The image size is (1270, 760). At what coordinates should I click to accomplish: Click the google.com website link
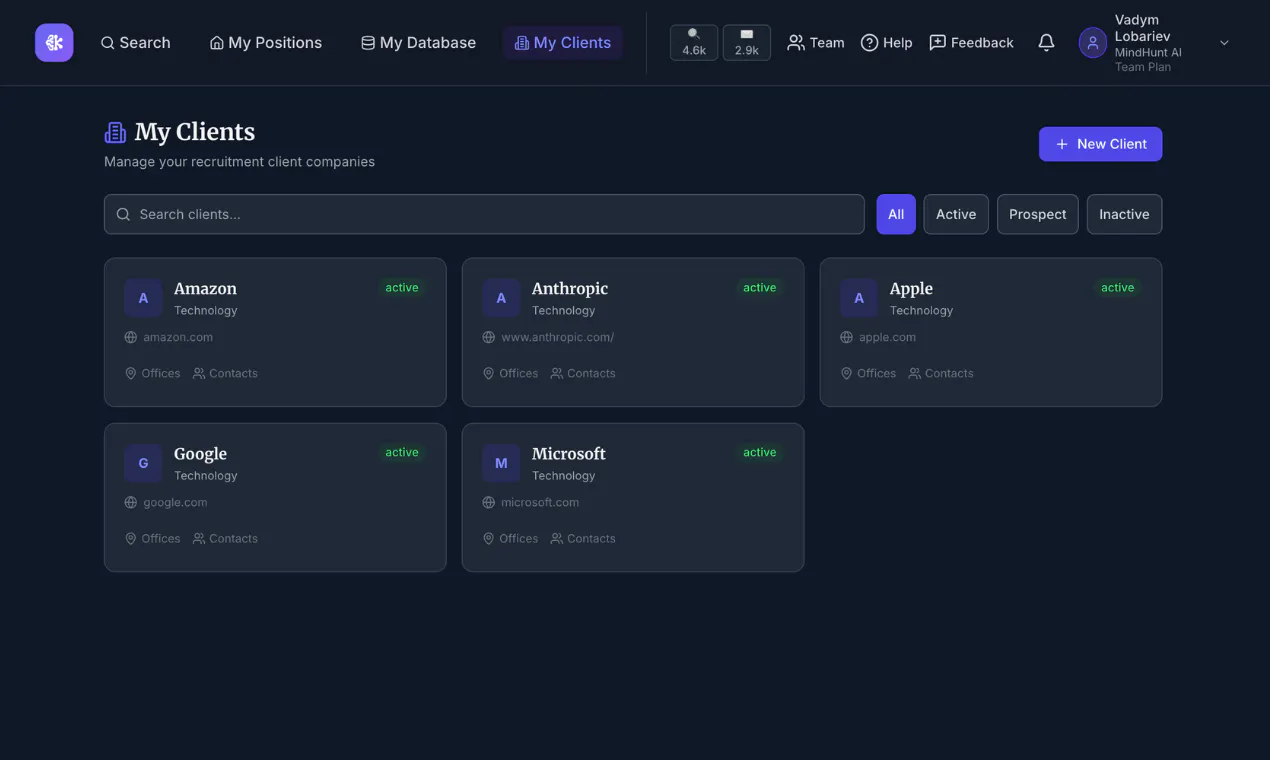coord(175,502)
